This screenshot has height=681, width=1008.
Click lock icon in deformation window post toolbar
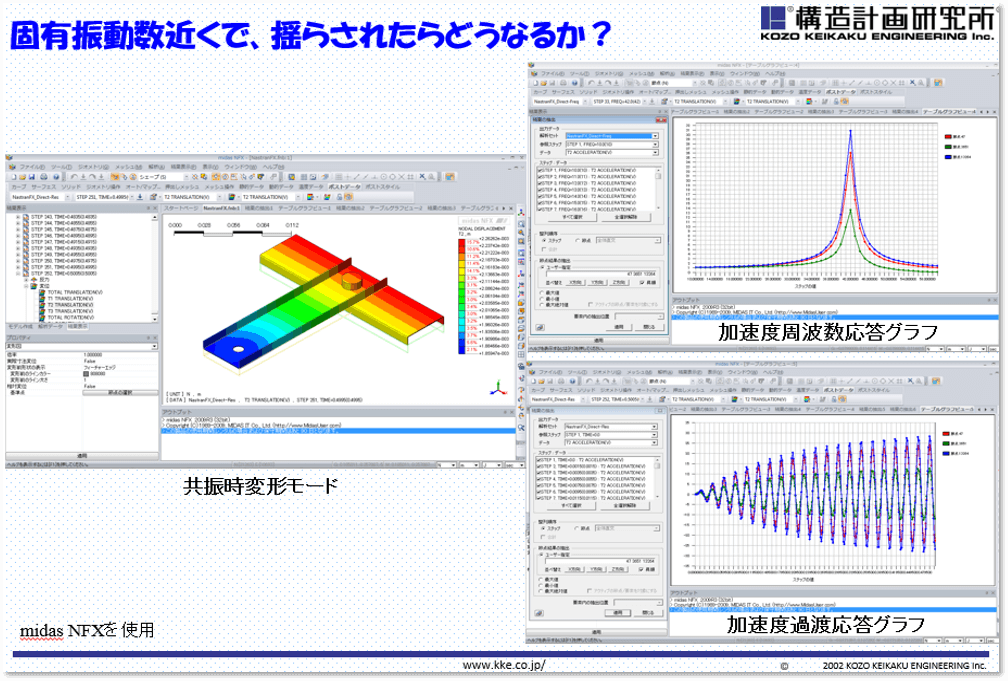tap(340, 197)
